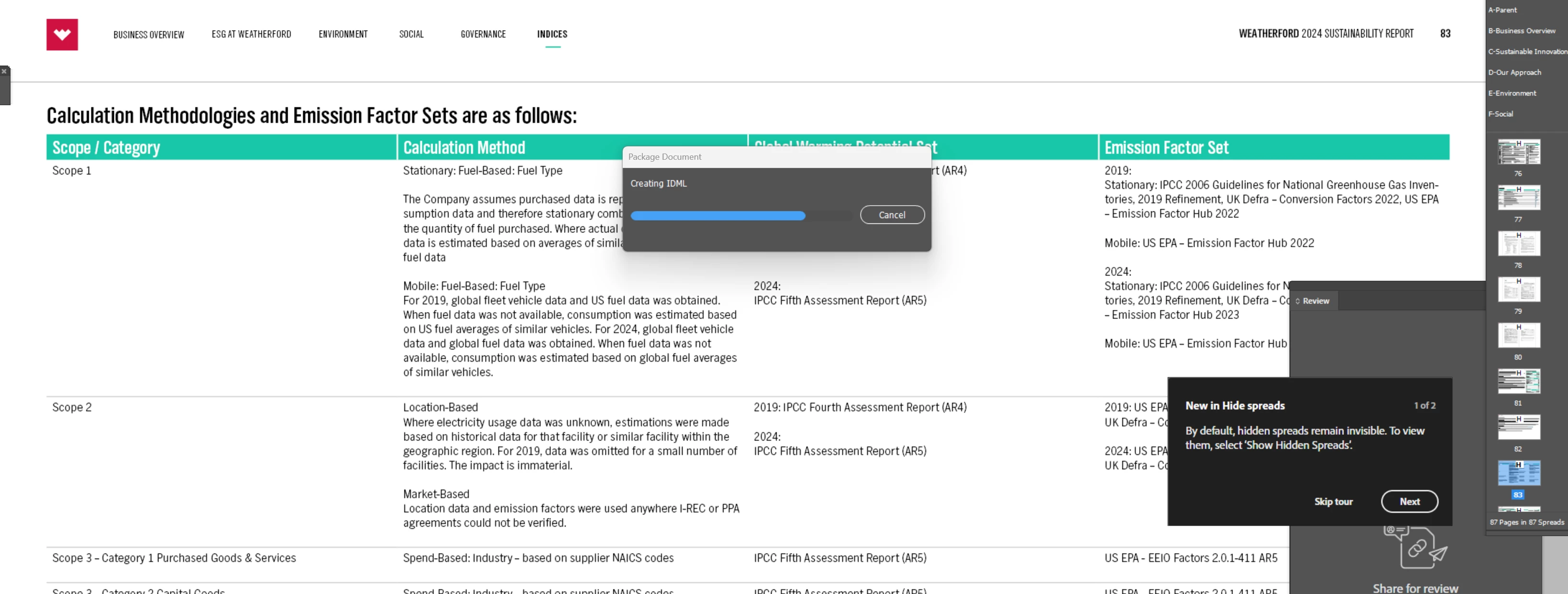Screen dimensions: 1568x594
Task: Select E-Environment parent page
Action: [1512, 93]
